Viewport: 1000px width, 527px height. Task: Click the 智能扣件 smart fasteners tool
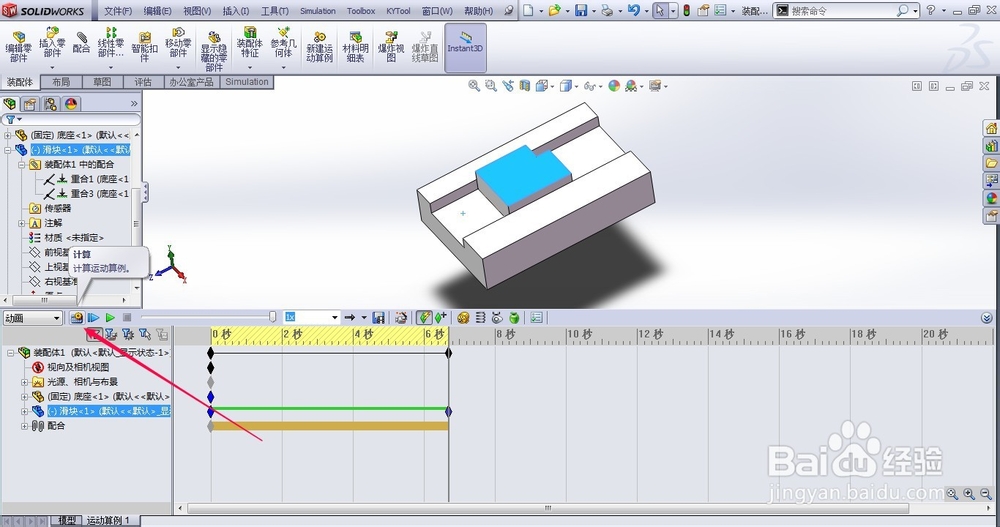145,47
